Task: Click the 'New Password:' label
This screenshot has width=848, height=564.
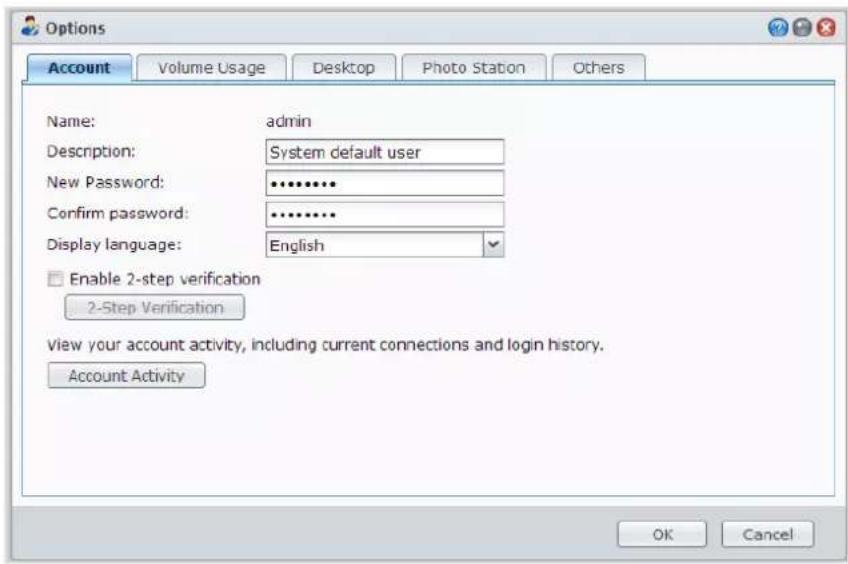Action: click(105, 182)
